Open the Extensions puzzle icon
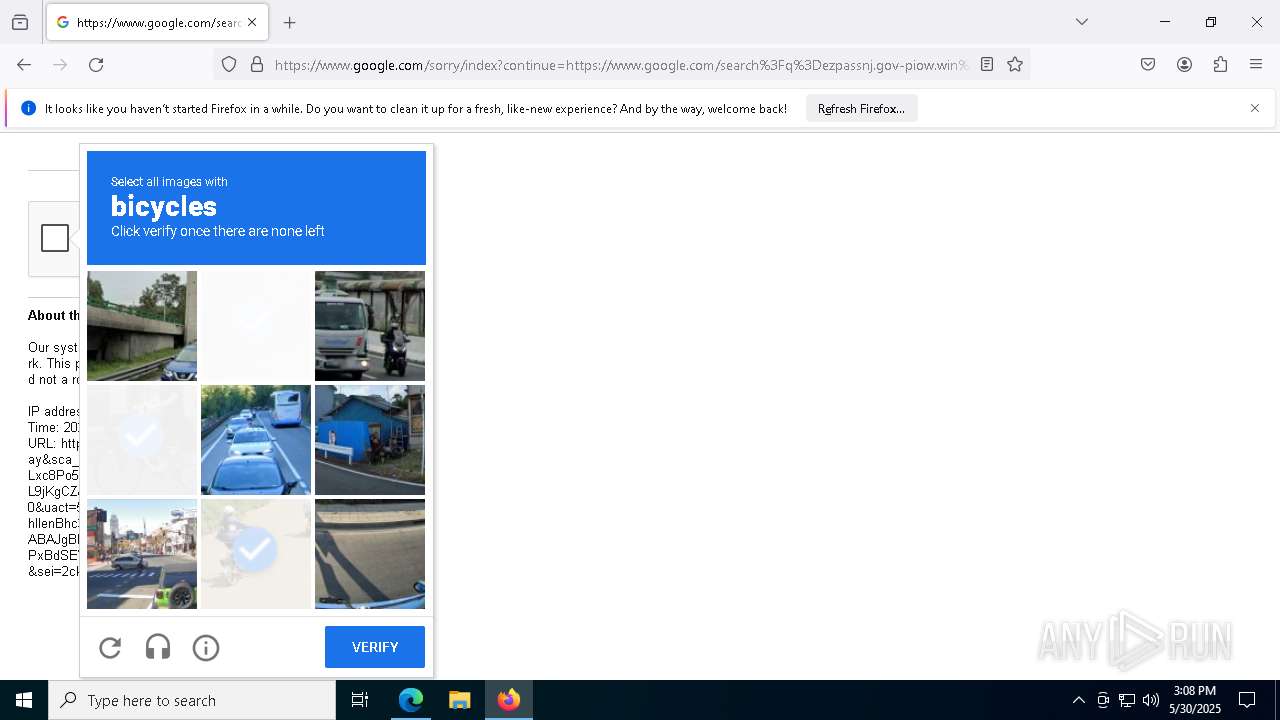The height and width of the screenshot is (720, 1280). [x=1220, y=65]
